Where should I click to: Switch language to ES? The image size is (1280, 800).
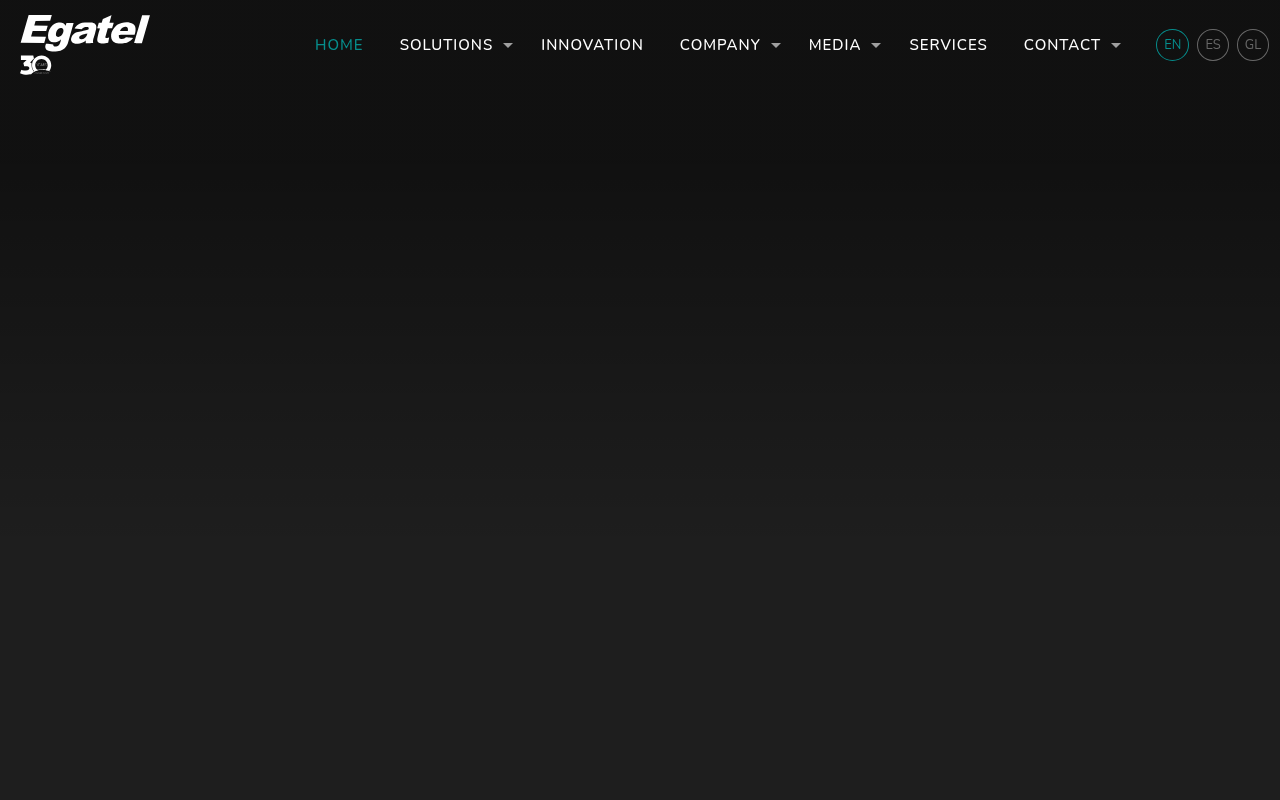[x=1213, y=45]
